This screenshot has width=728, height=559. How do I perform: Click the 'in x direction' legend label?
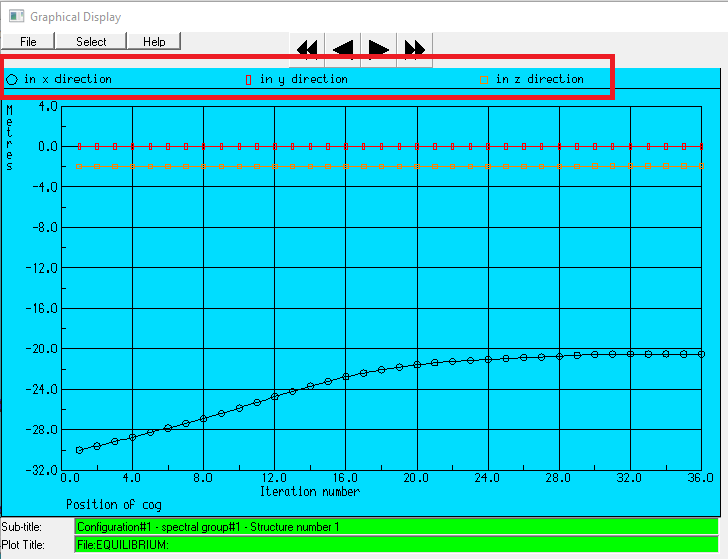[x=68, y=79]
